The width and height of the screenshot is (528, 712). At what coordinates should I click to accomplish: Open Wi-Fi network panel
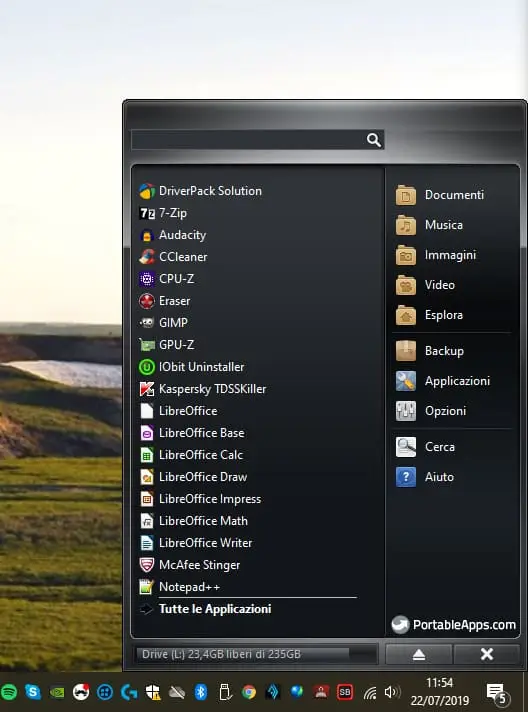pos(370,693)
